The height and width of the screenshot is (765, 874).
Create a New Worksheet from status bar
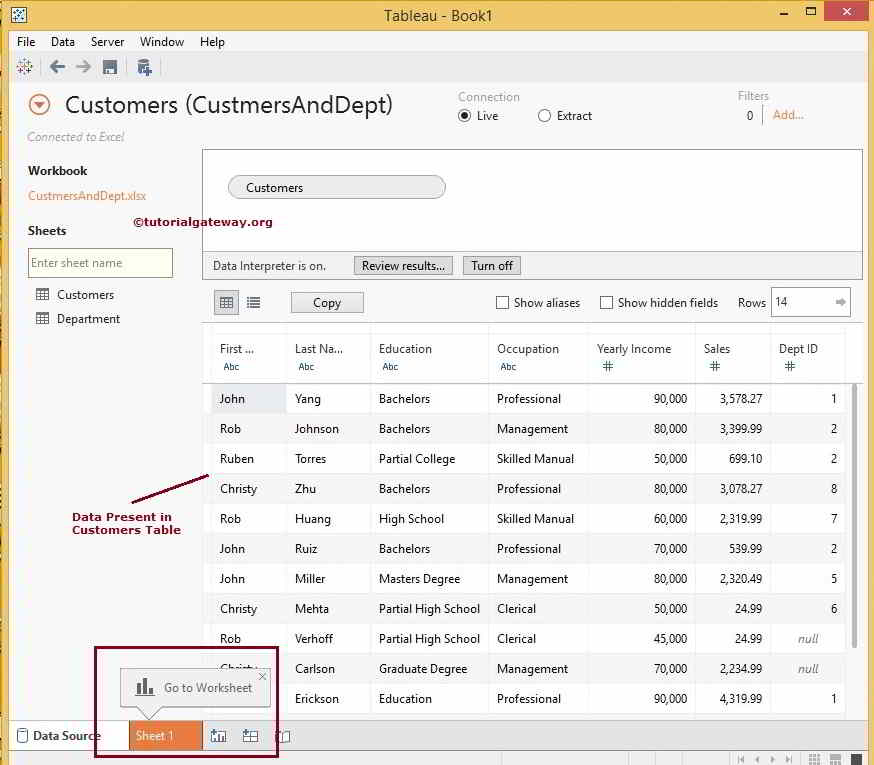tap(218, 735)
